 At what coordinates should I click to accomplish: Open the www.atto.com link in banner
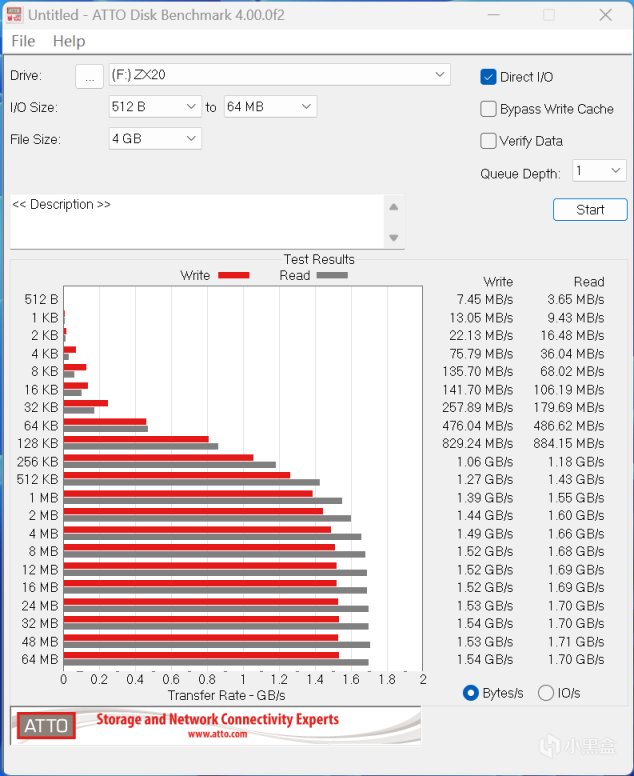(x=217, y=734)
